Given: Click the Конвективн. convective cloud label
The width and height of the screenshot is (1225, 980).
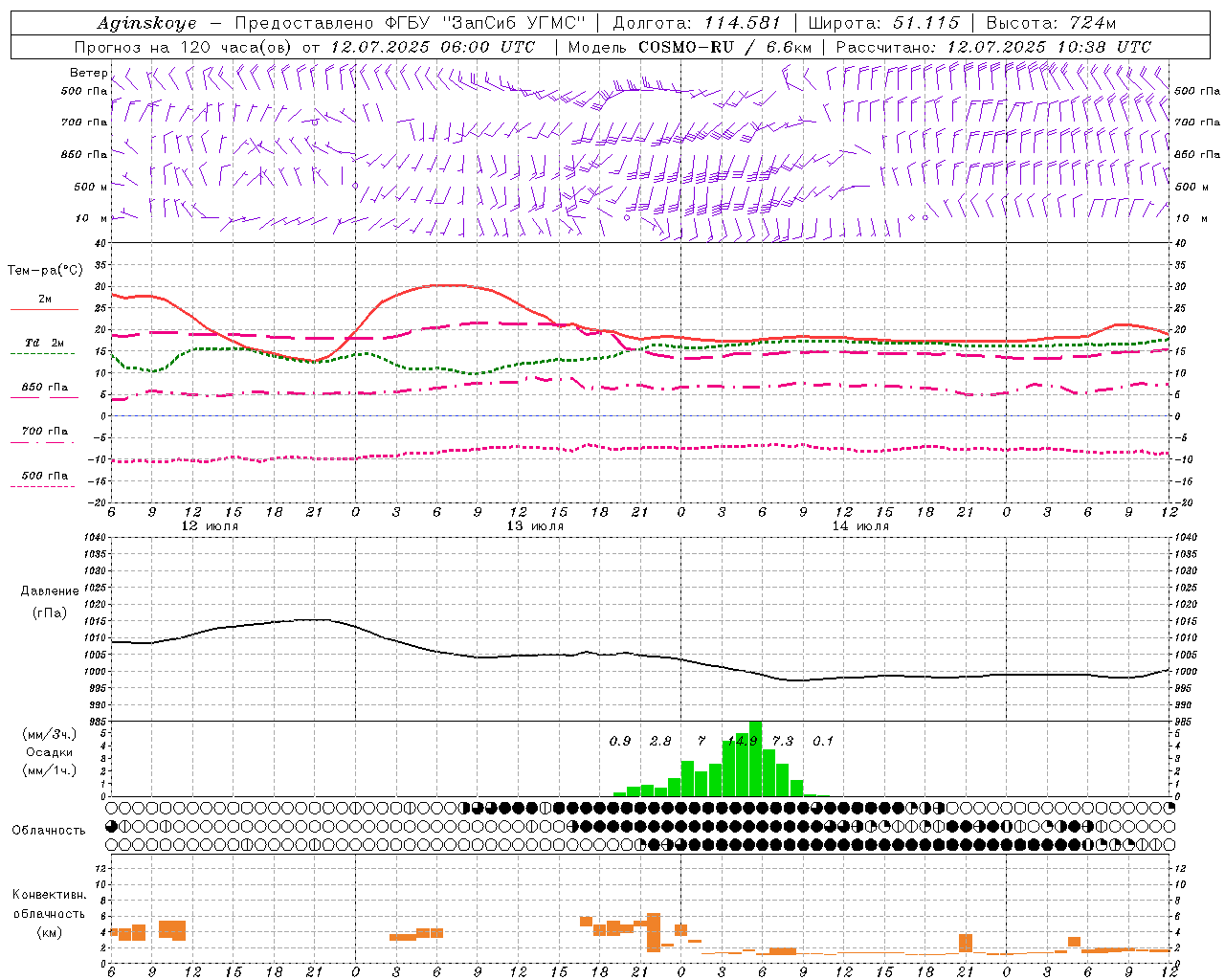Looking at the screenshot, I should tap(49, 895).
